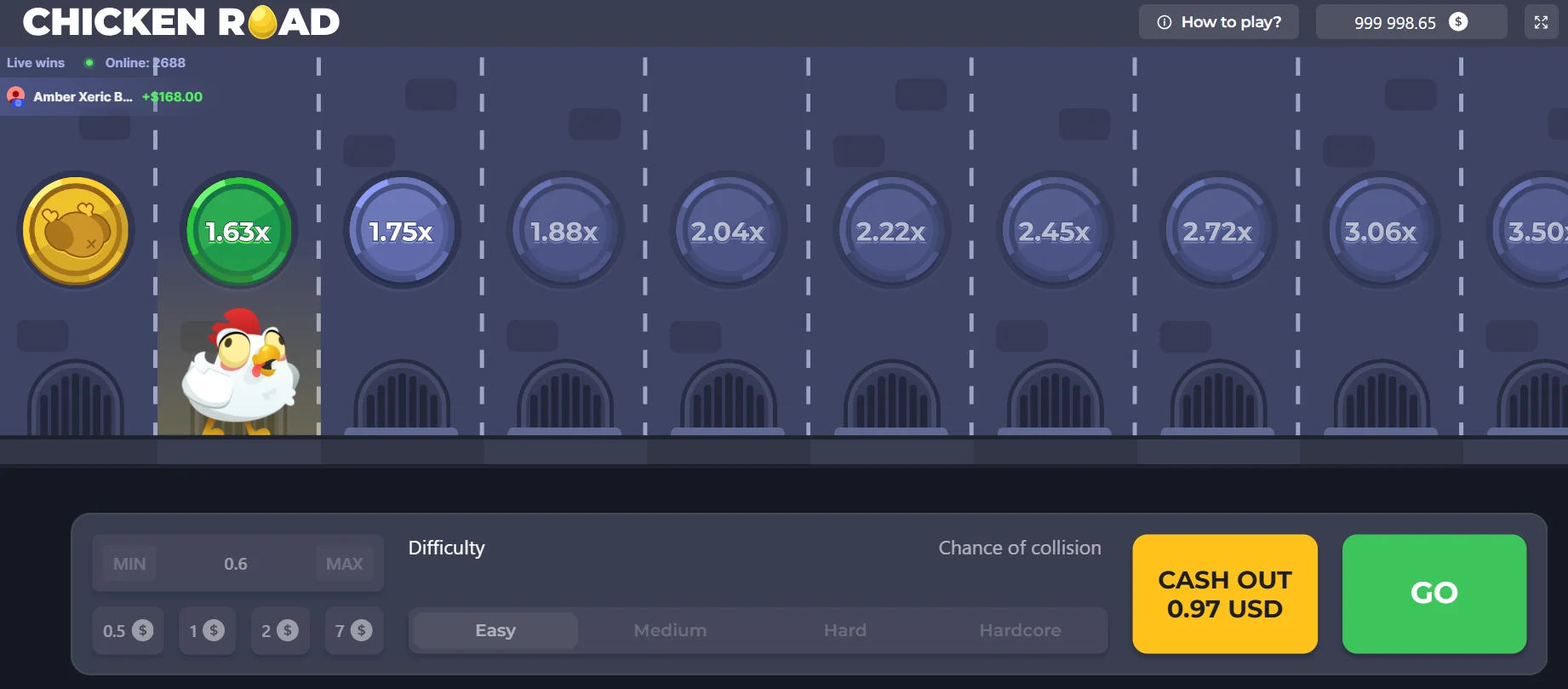Click the Online: 2688 counter
The height and width of the screenshot is (689, 1568).
coord(145,63)
